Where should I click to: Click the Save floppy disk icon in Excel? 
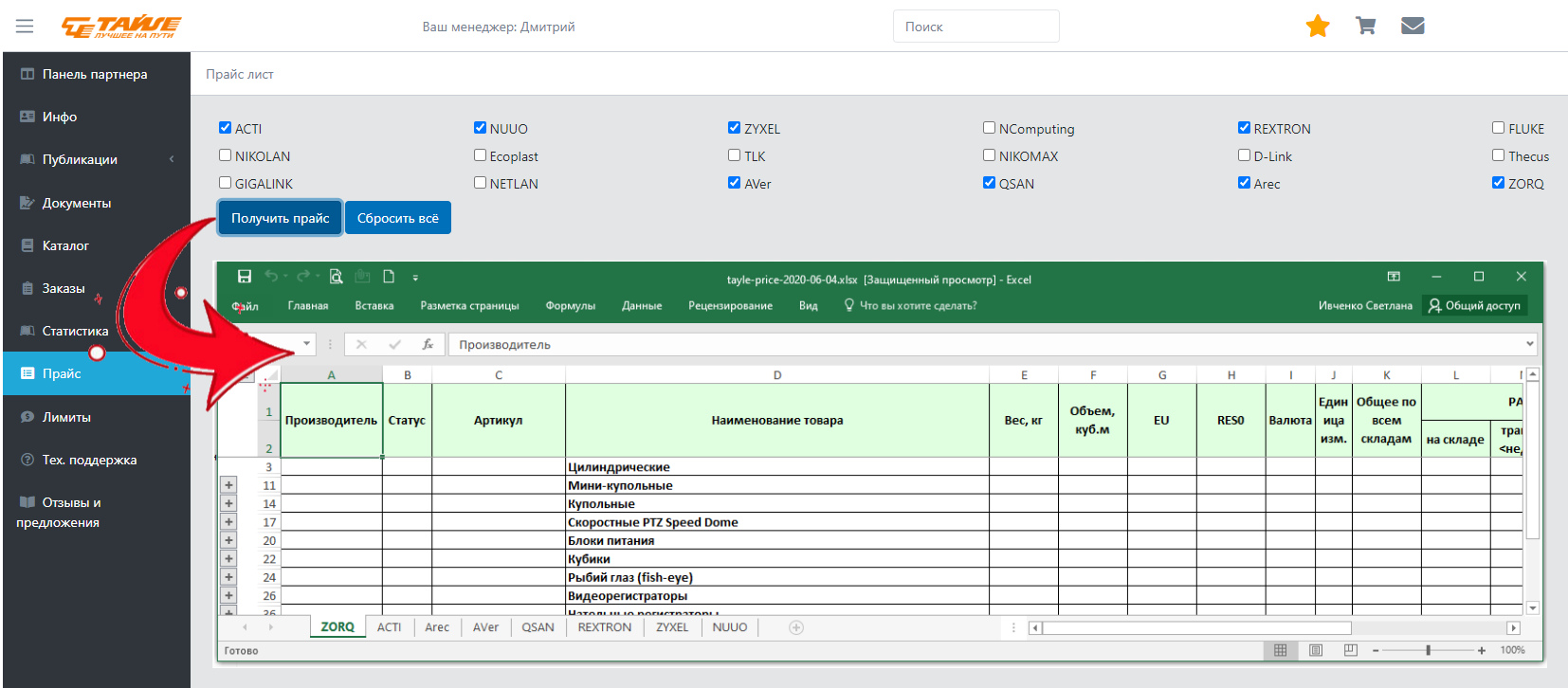point(245,277)
